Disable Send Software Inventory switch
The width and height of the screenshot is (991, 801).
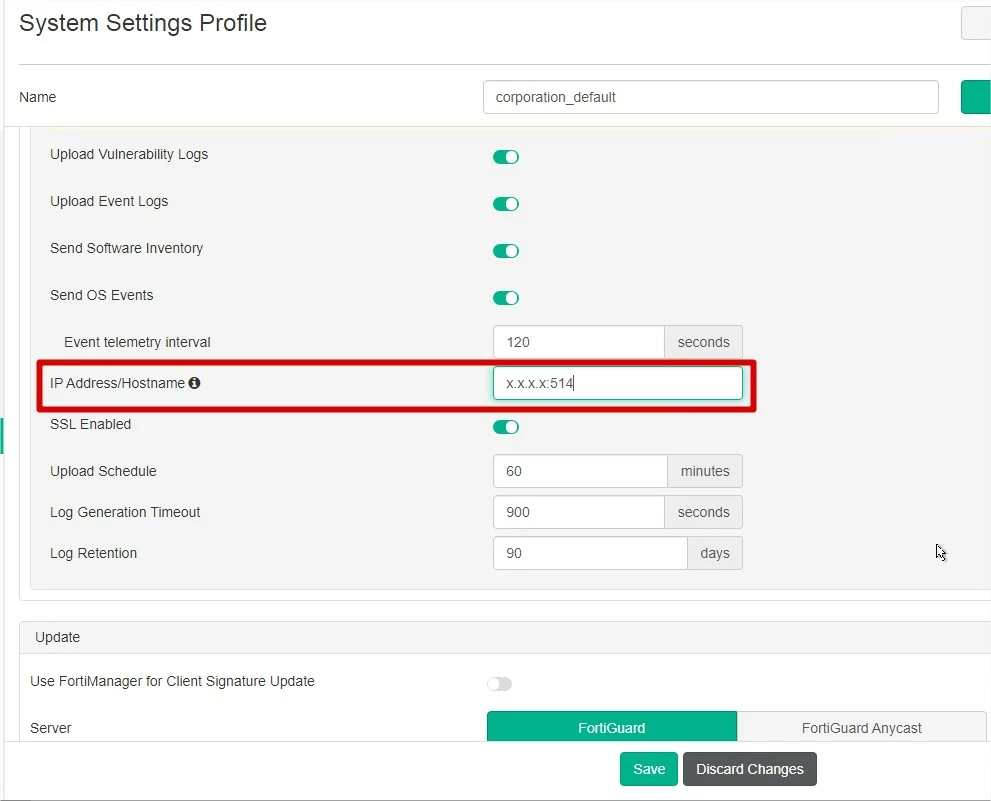point(506,251)
